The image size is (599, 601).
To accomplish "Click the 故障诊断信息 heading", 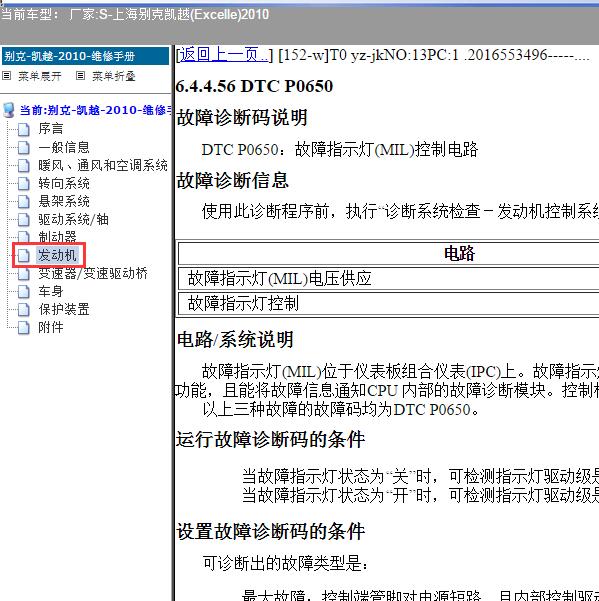I will point(232,181).
